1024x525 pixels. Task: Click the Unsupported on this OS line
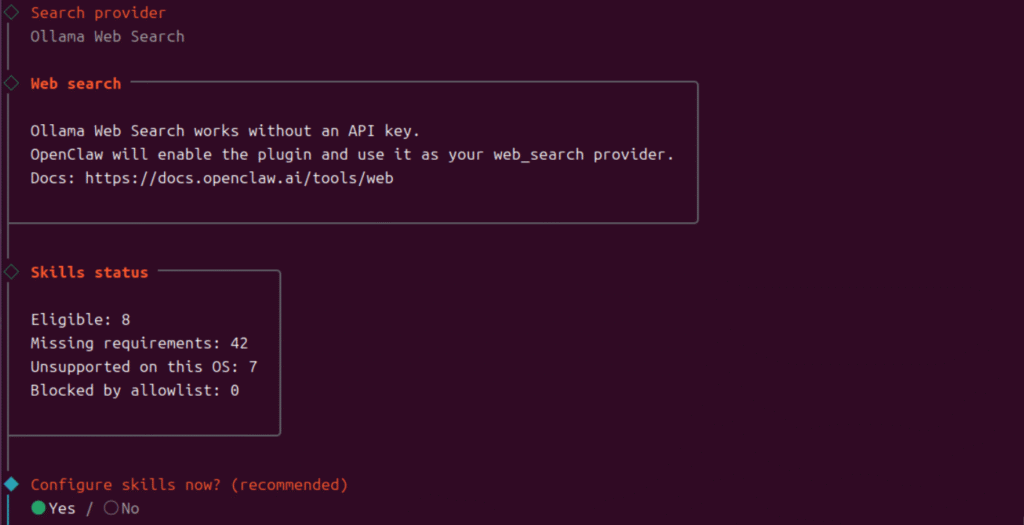point(143,367)
